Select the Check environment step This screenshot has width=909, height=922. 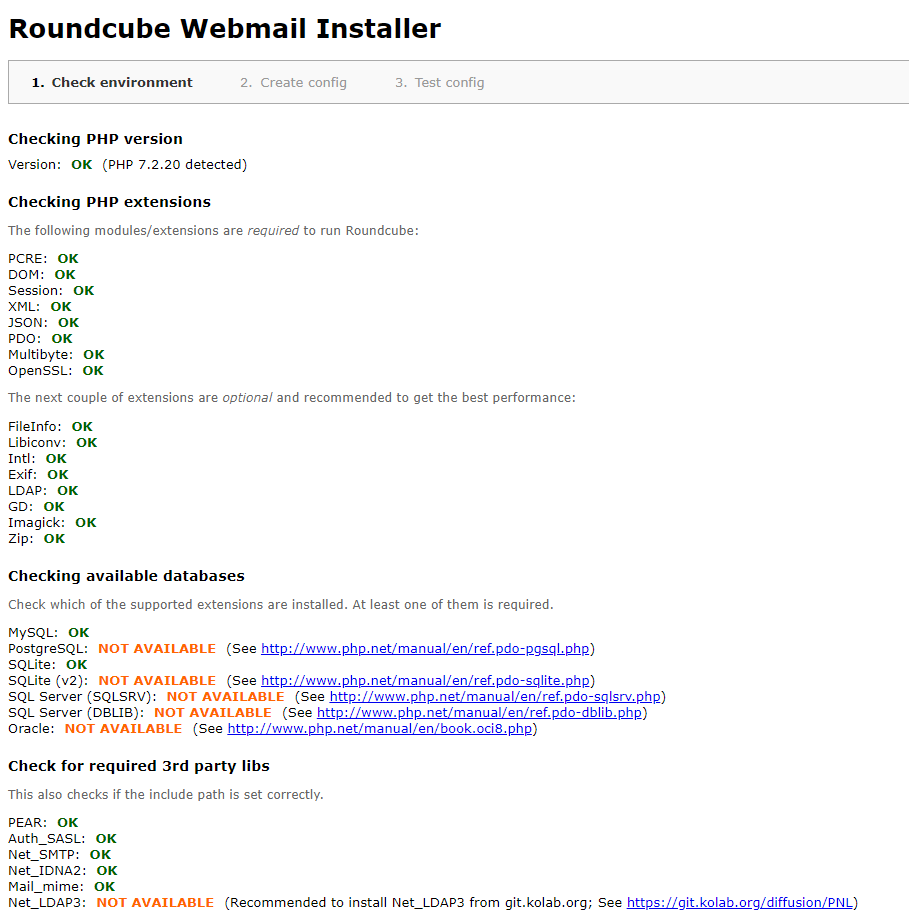(112, 82)
